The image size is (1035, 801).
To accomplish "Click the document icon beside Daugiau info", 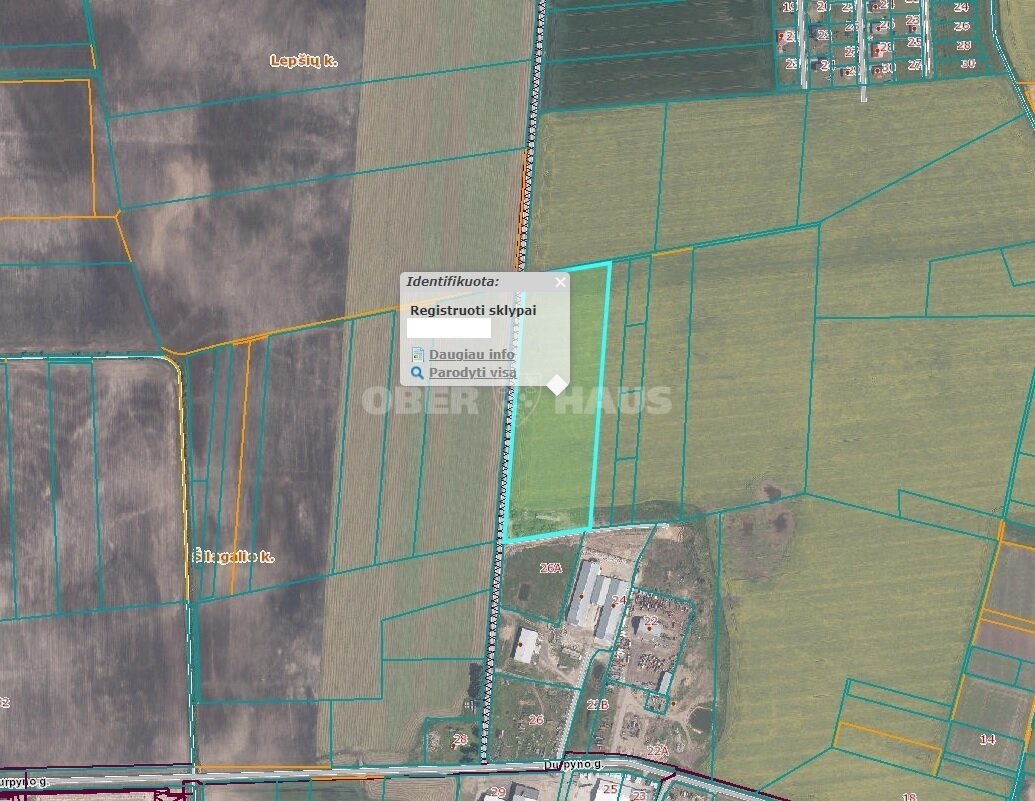I will point(417,355).
